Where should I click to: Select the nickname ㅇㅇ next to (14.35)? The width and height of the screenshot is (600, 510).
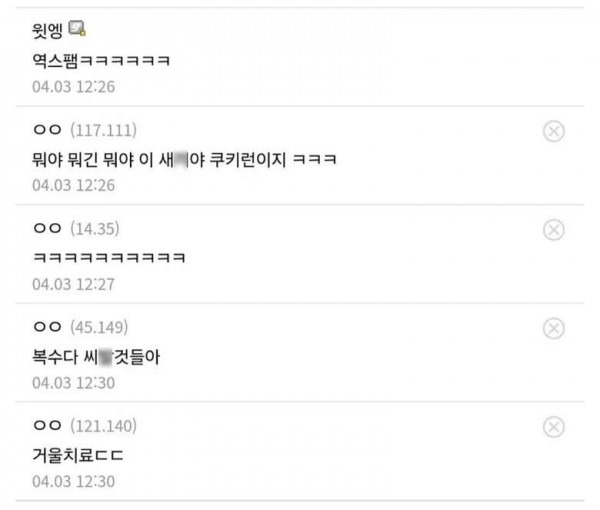(x=47, y=228)
